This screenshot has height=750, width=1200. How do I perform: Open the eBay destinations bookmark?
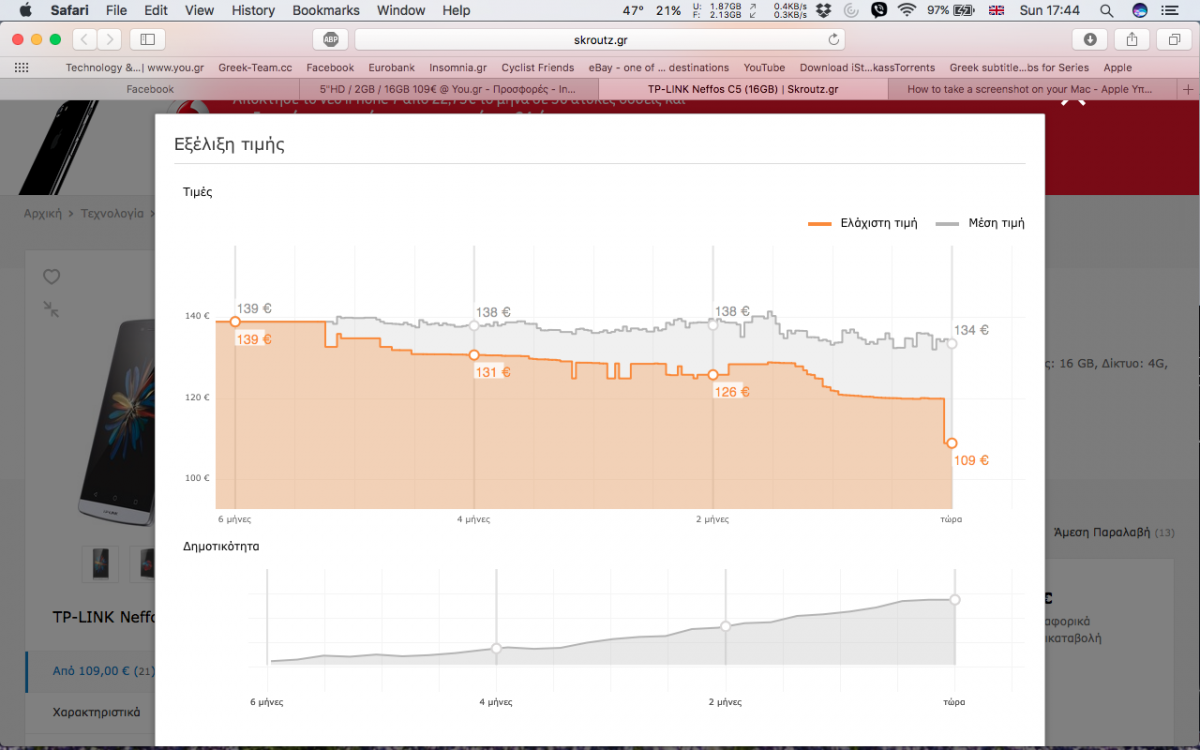[x=658, y=68]
